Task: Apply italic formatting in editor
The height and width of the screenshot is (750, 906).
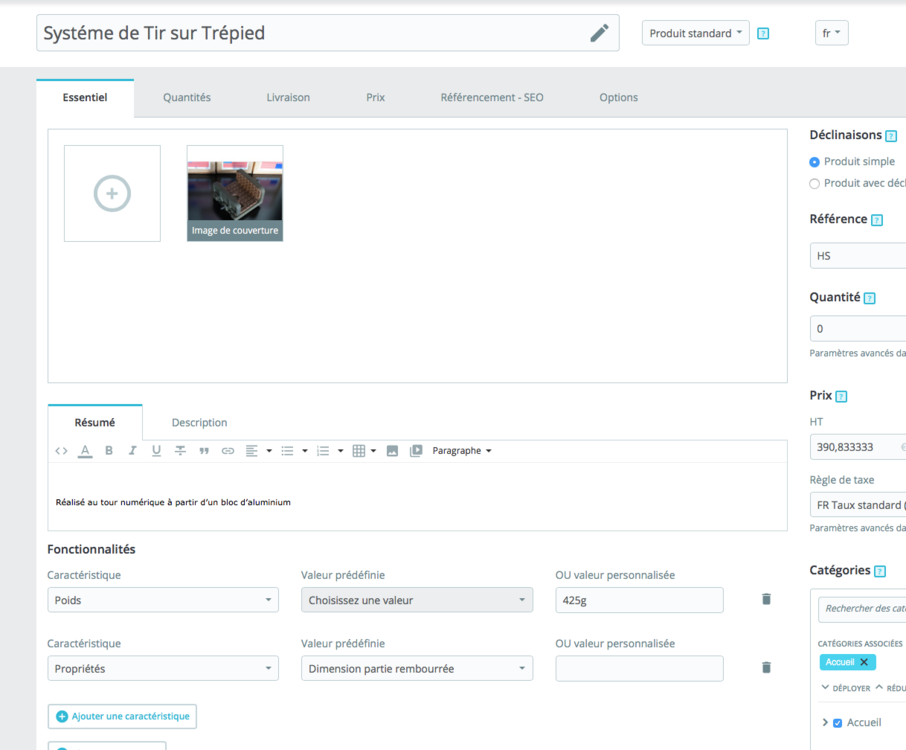Action: [132, 451]
